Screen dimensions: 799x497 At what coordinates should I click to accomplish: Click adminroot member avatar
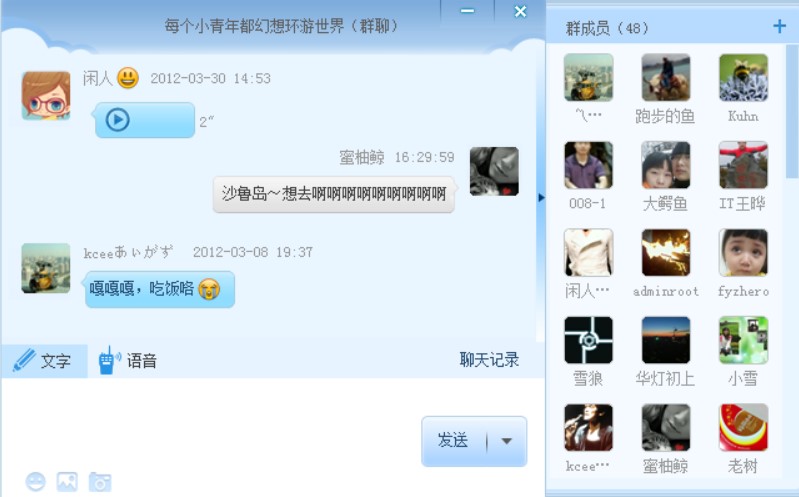click(665, 253)
